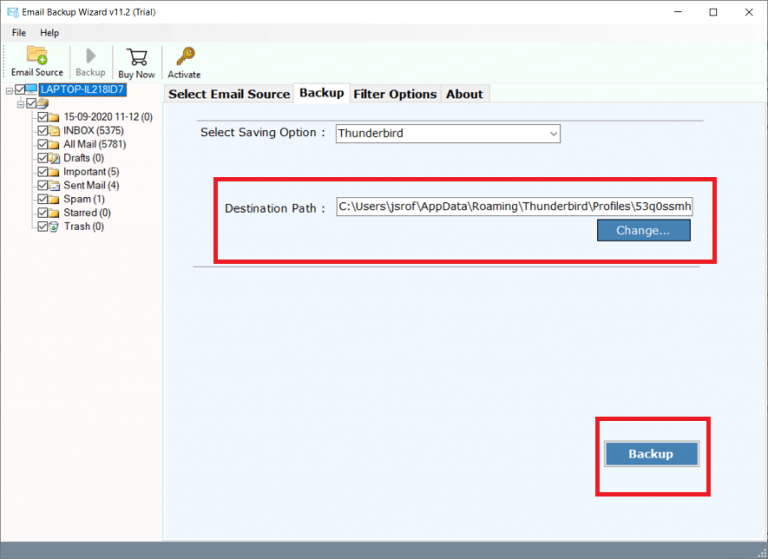Click the Change... button

[644, 230]
